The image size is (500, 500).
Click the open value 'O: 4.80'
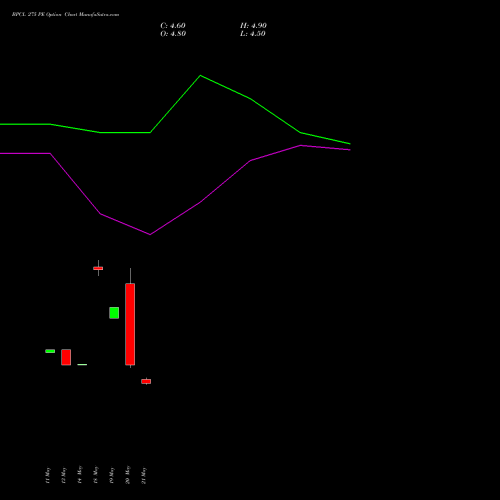point(173,34)
